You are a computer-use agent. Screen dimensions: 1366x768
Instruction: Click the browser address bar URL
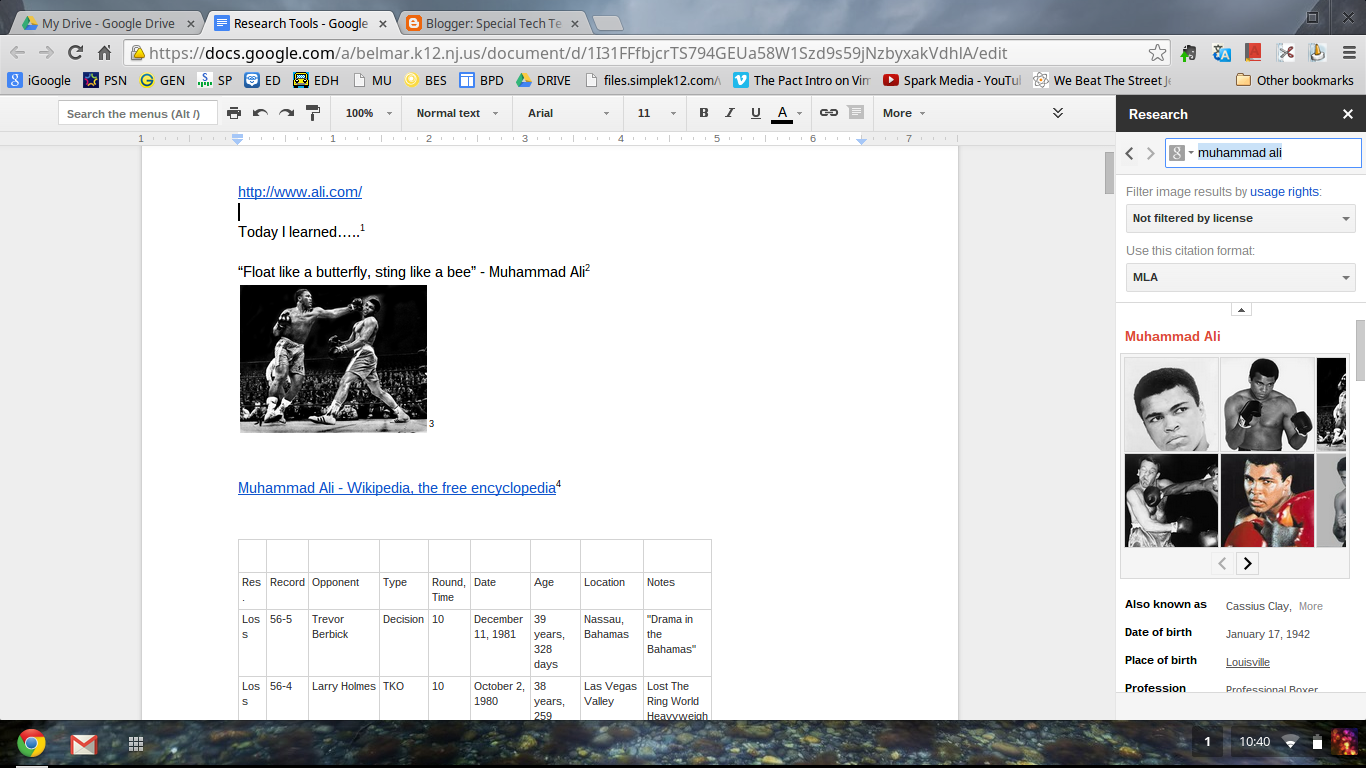click(x=579, y=53)
